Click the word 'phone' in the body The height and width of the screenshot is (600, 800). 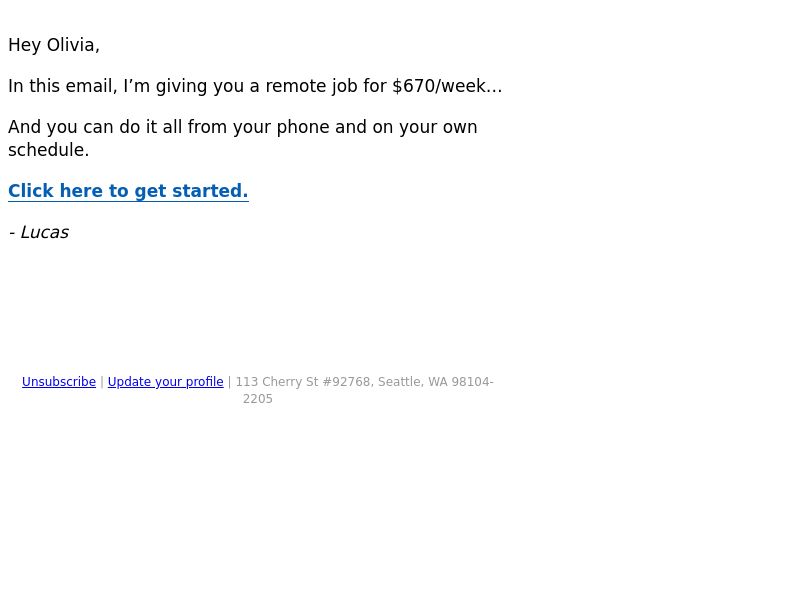[303, 127]
